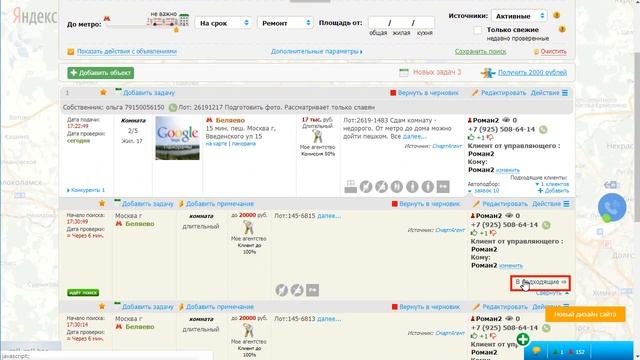Viewport: 640px width, 360px height.
Task: Click the green Добавить объект button
Action: [100, 73]
